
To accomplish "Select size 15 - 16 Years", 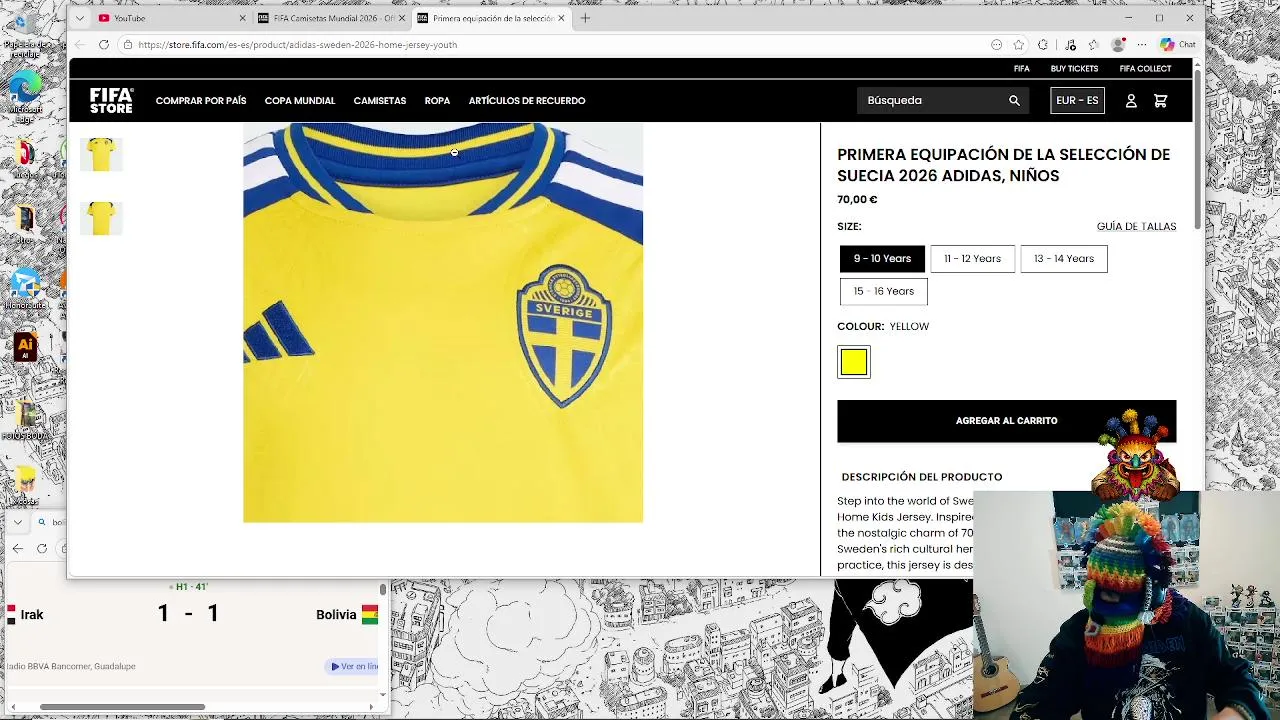I will (884, 292).
